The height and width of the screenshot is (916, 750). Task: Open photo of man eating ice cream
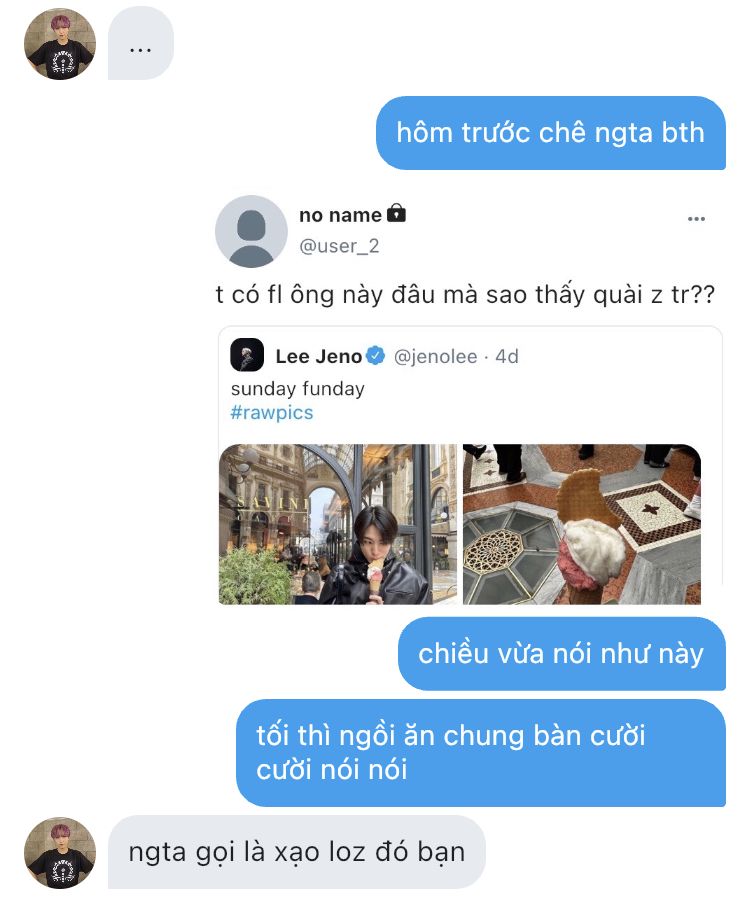pos(338,524)
